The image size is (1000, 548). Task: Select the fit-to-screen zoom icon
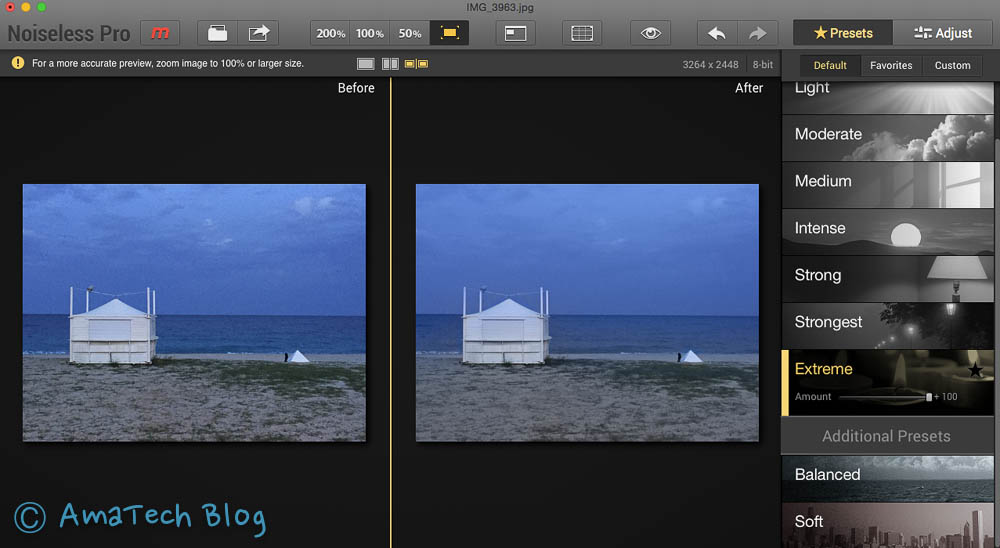pos(450,33)
